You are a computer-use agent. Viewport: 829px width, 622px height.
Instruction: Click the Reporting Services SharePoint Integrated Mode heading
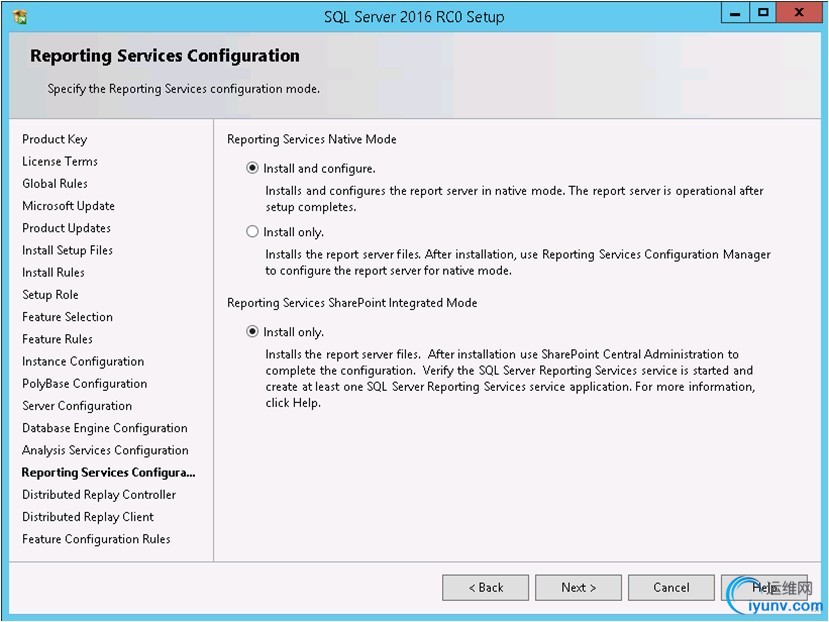352,303
